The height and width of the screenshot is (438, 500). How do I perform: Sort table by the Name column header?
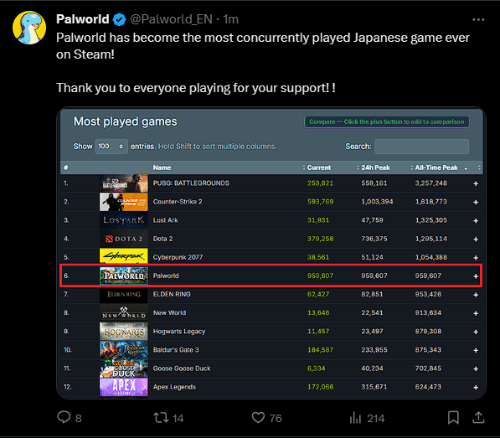162,168
